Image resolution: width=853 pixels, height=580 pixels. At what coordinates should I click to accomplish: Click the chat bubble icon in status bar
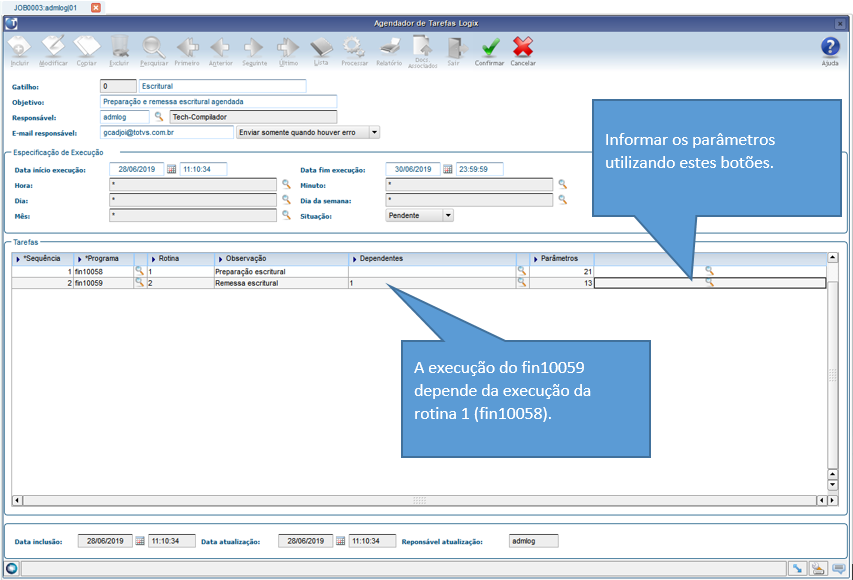[839, 569]
